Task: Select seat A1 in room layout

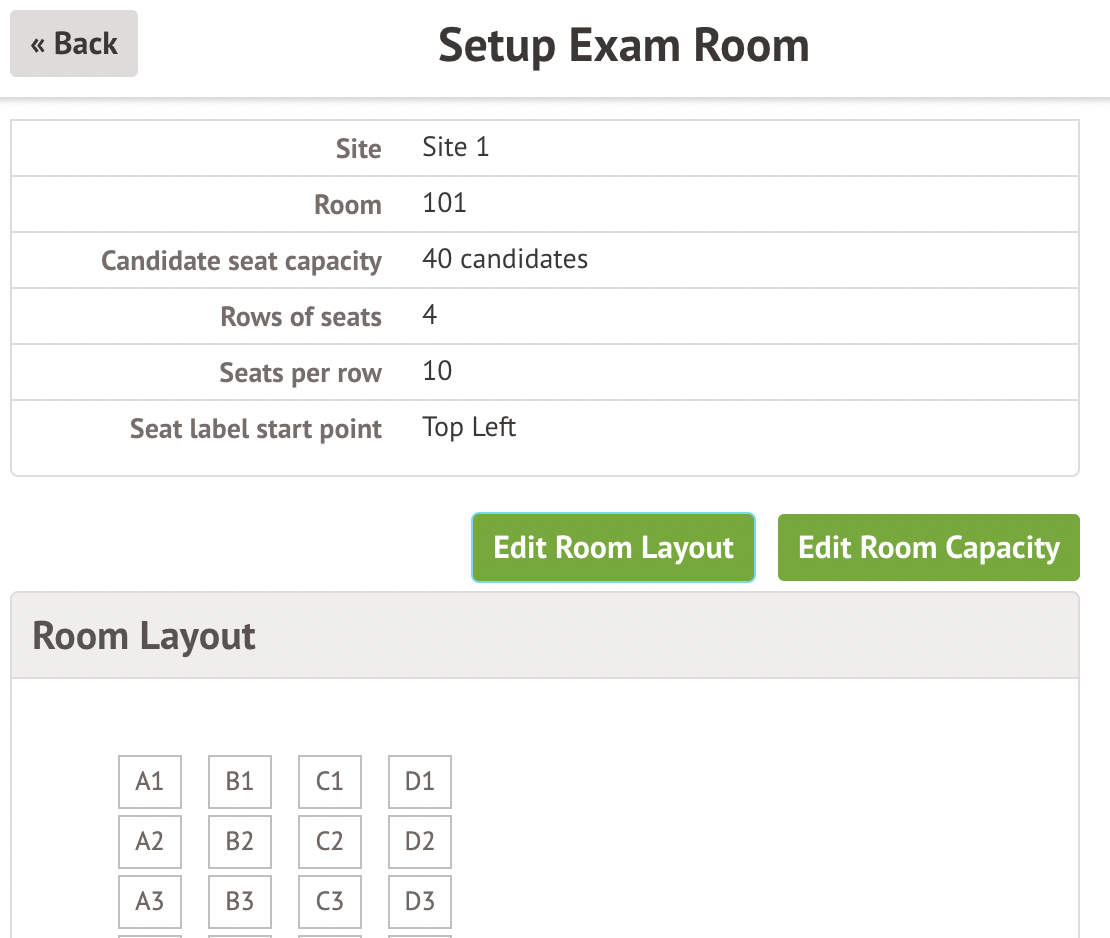Action: [150, 782]
